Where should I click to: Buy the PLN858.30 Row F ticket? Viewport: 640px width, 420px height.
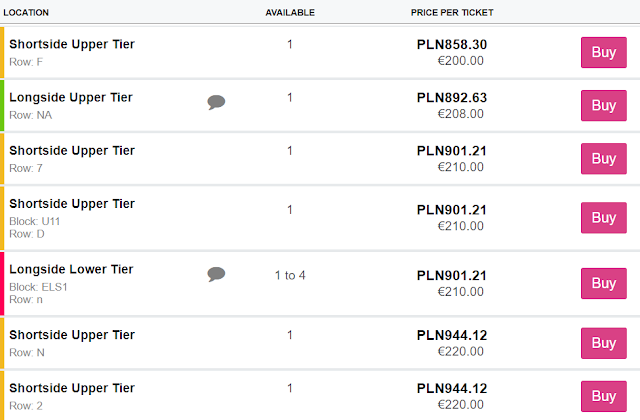point(603,52)
